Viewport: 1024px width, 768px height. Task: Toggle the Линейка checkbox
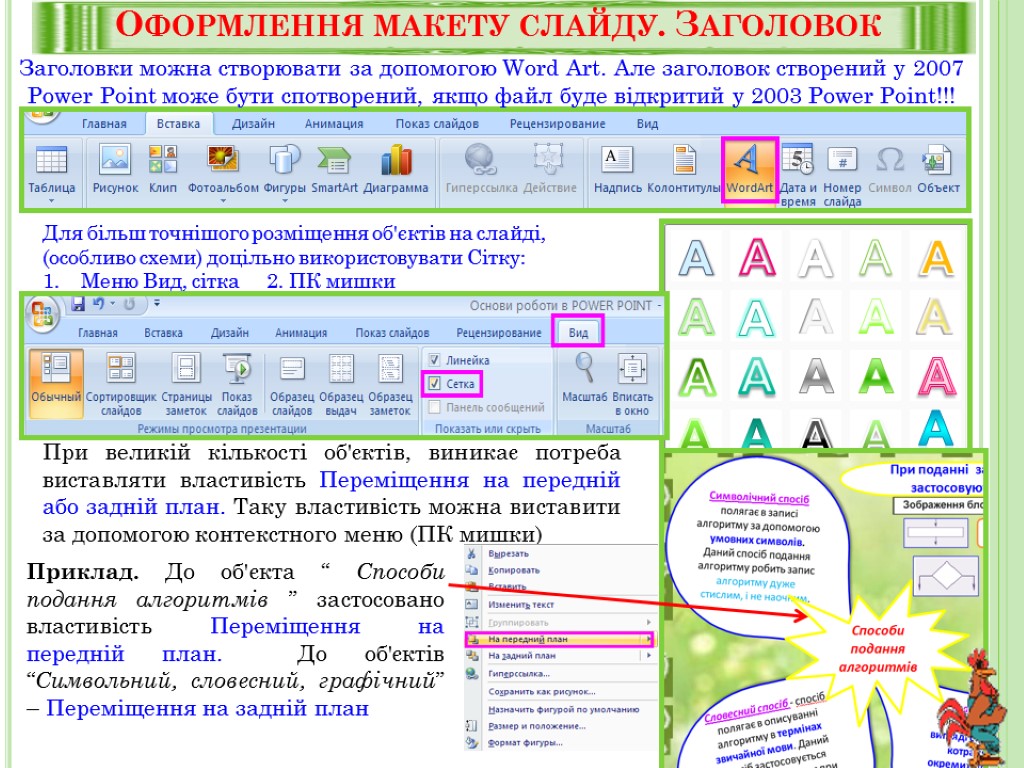434,360
